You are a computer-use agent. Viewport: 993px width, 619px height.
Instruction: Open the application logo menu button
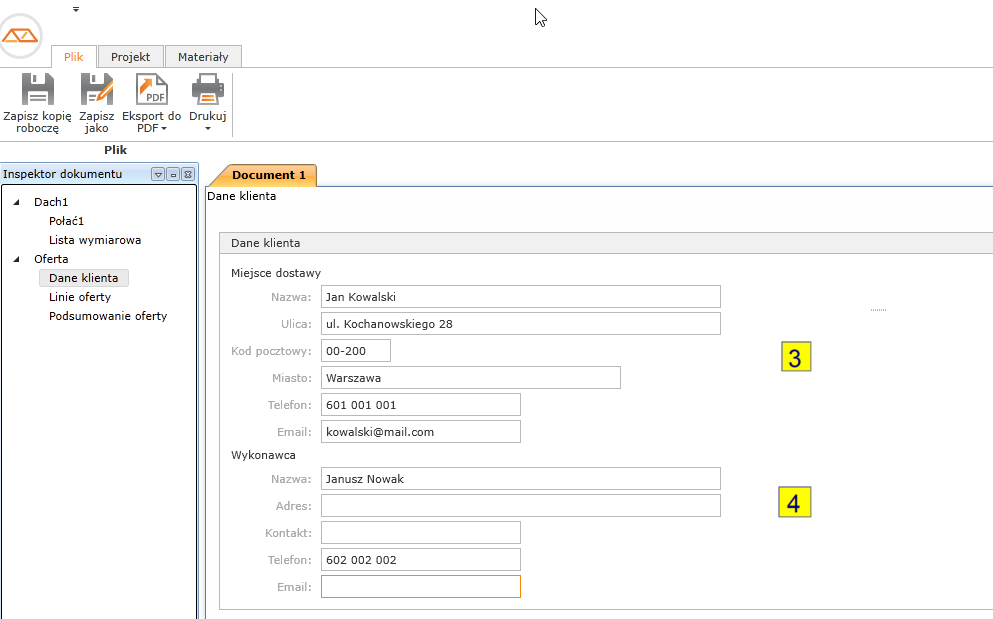21,37
